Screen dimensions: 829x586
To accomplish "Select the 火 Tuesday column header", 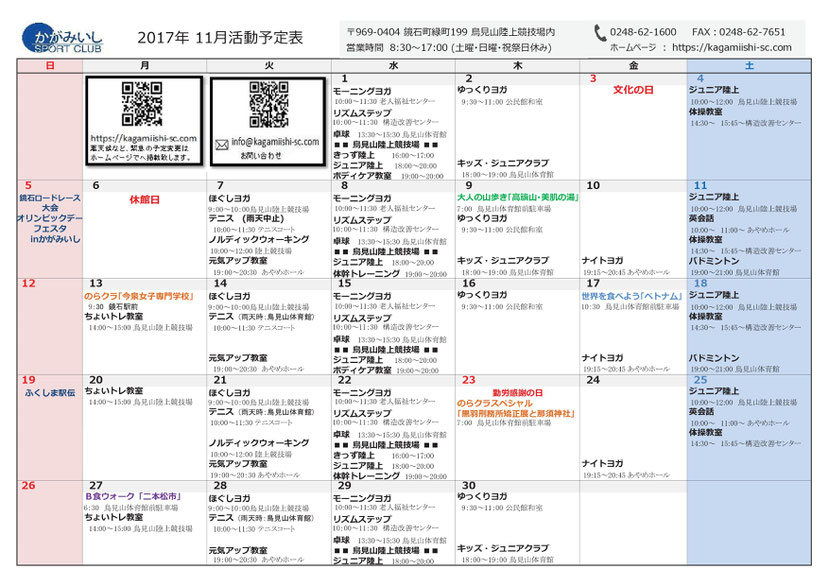I will point(269,66).
